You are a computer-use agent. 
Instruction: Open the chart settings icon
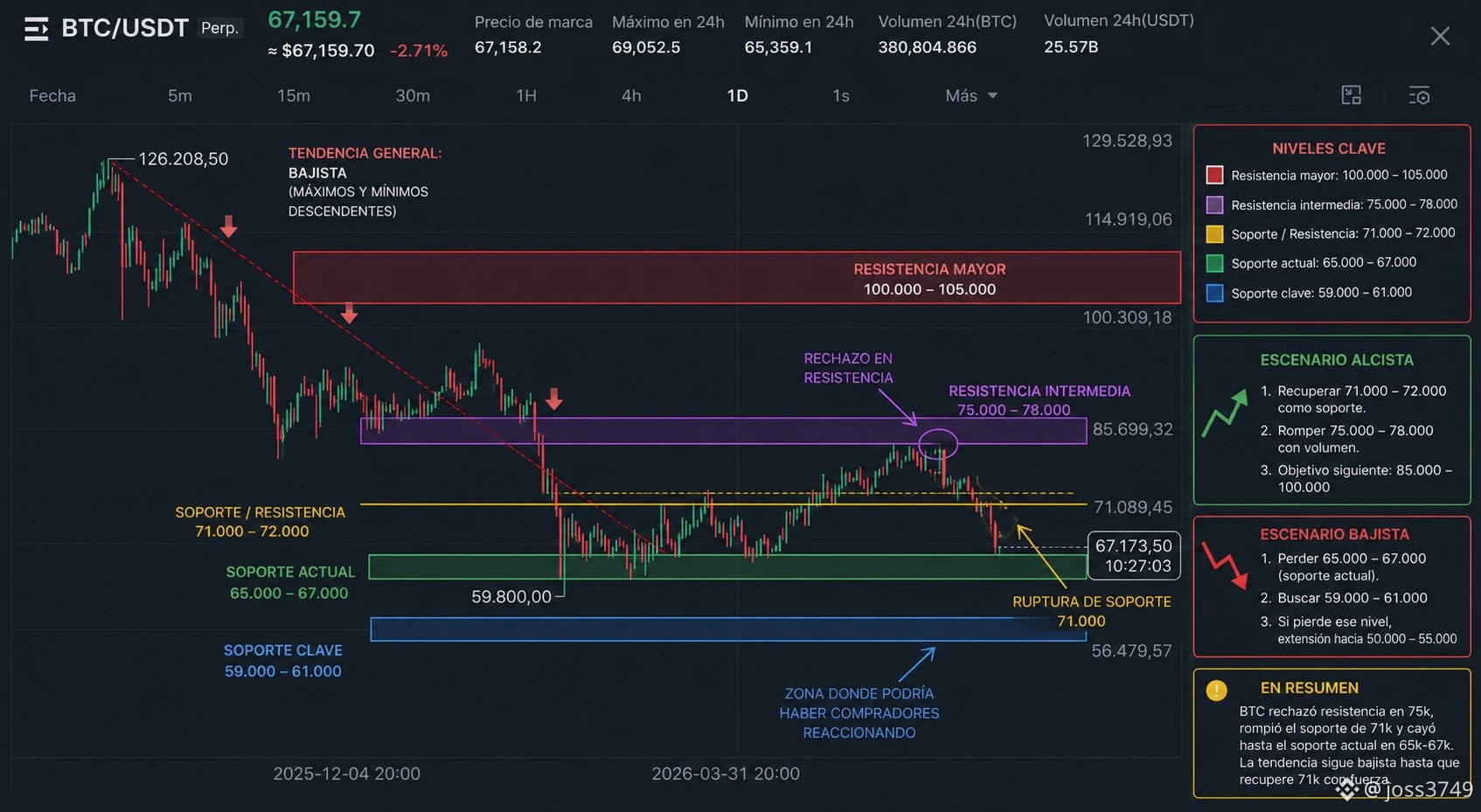coord(1419,95)
